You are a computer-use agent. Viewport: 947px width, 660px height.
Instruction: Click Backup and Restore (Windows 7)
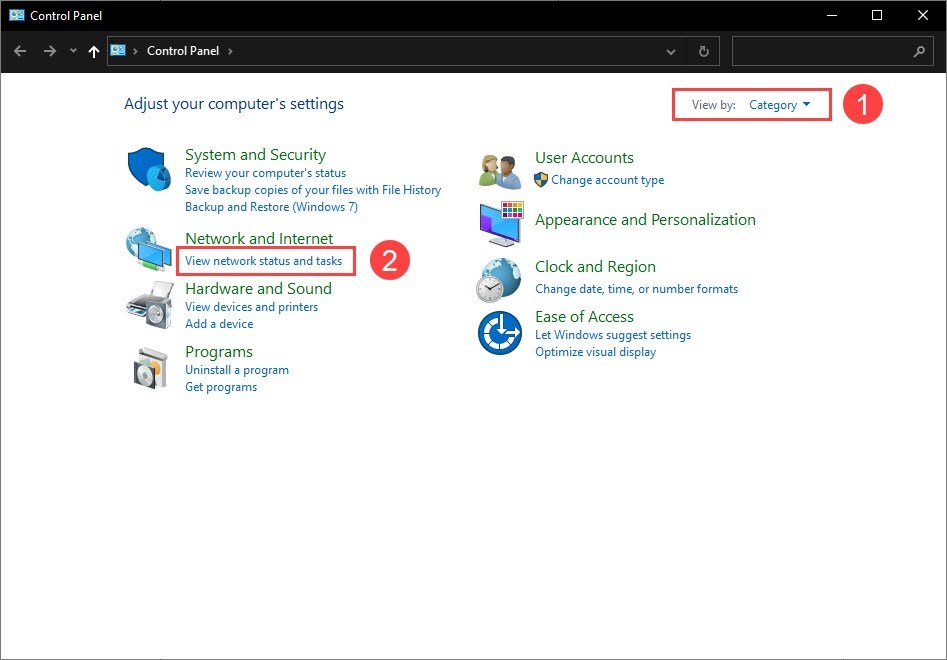click(271, 207)
